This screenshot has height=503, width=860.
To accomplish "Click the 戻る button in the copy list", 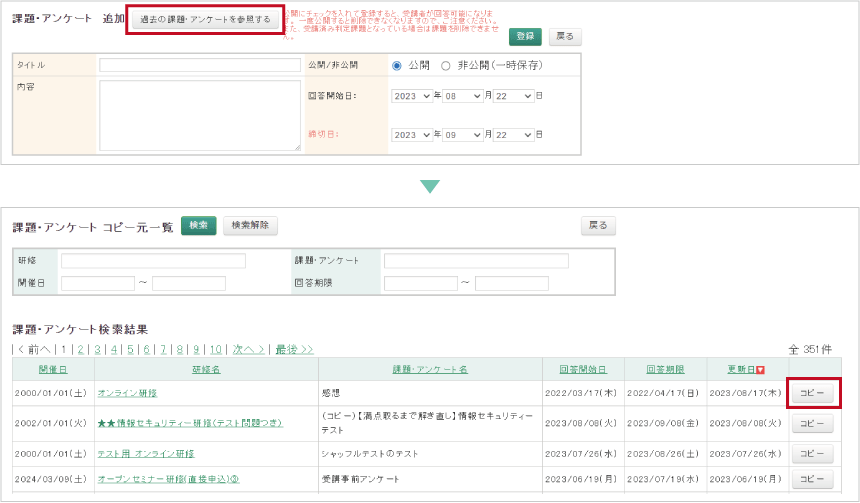I will tap(599, 226).
